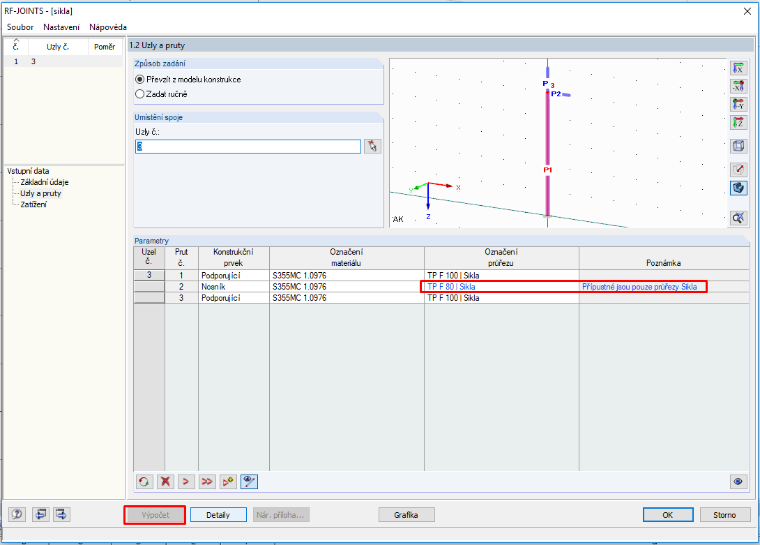Open the Grafika button

(406, 515)
